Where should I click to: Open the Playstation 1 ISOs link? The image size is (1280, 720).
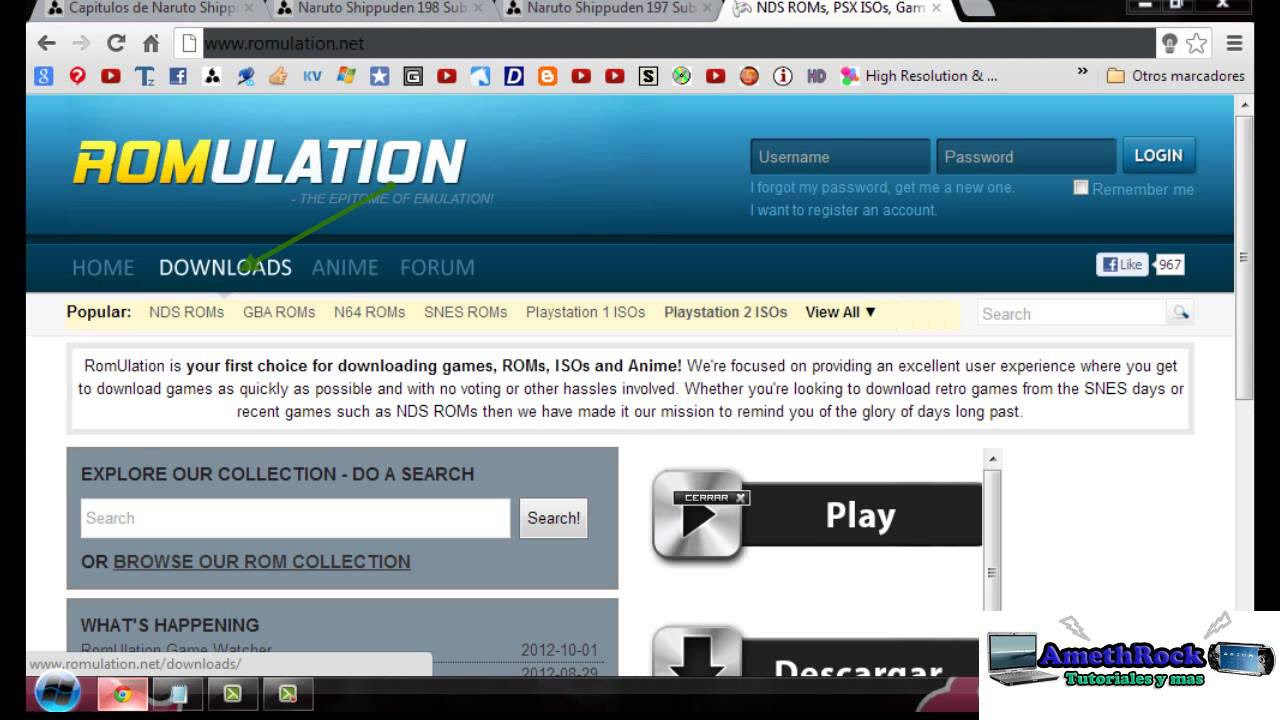point(585,312)
